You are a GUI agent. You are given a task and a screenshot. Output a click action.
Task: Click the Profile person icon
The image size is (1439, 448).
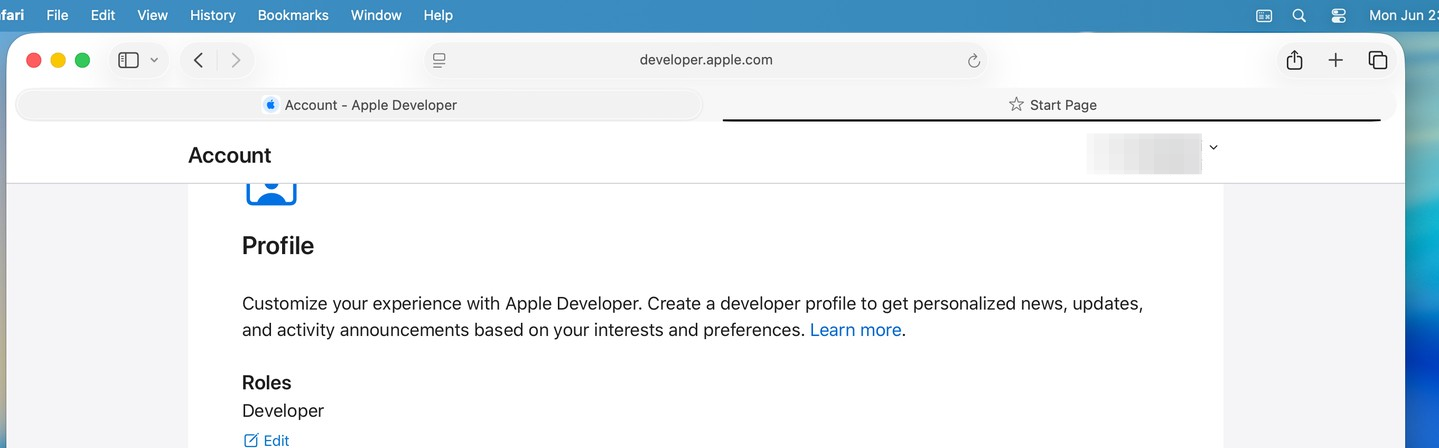[271, 193]
